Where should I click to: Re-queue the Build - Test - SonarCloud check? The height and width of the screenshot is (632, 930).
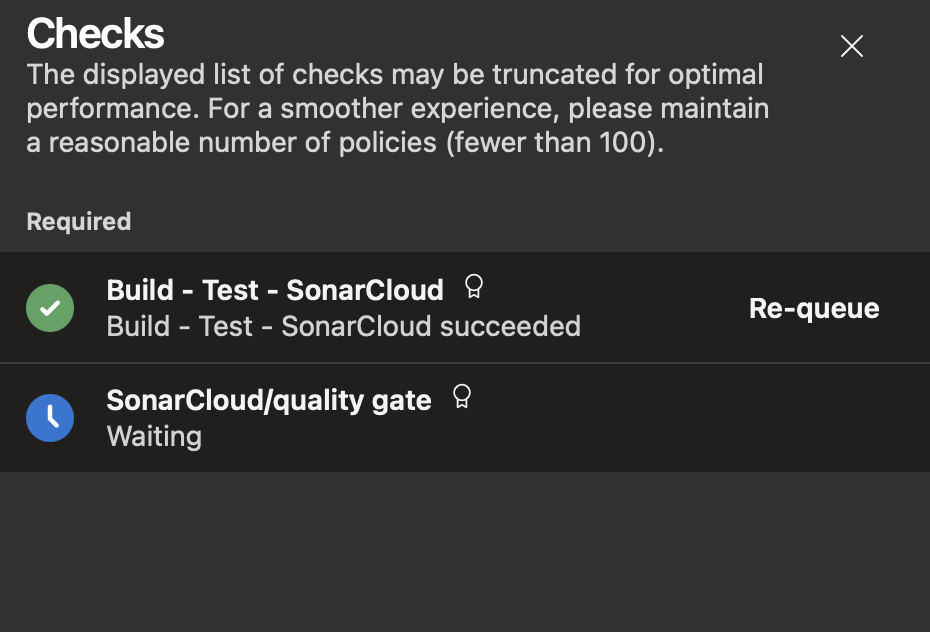(x=814, y=308)
